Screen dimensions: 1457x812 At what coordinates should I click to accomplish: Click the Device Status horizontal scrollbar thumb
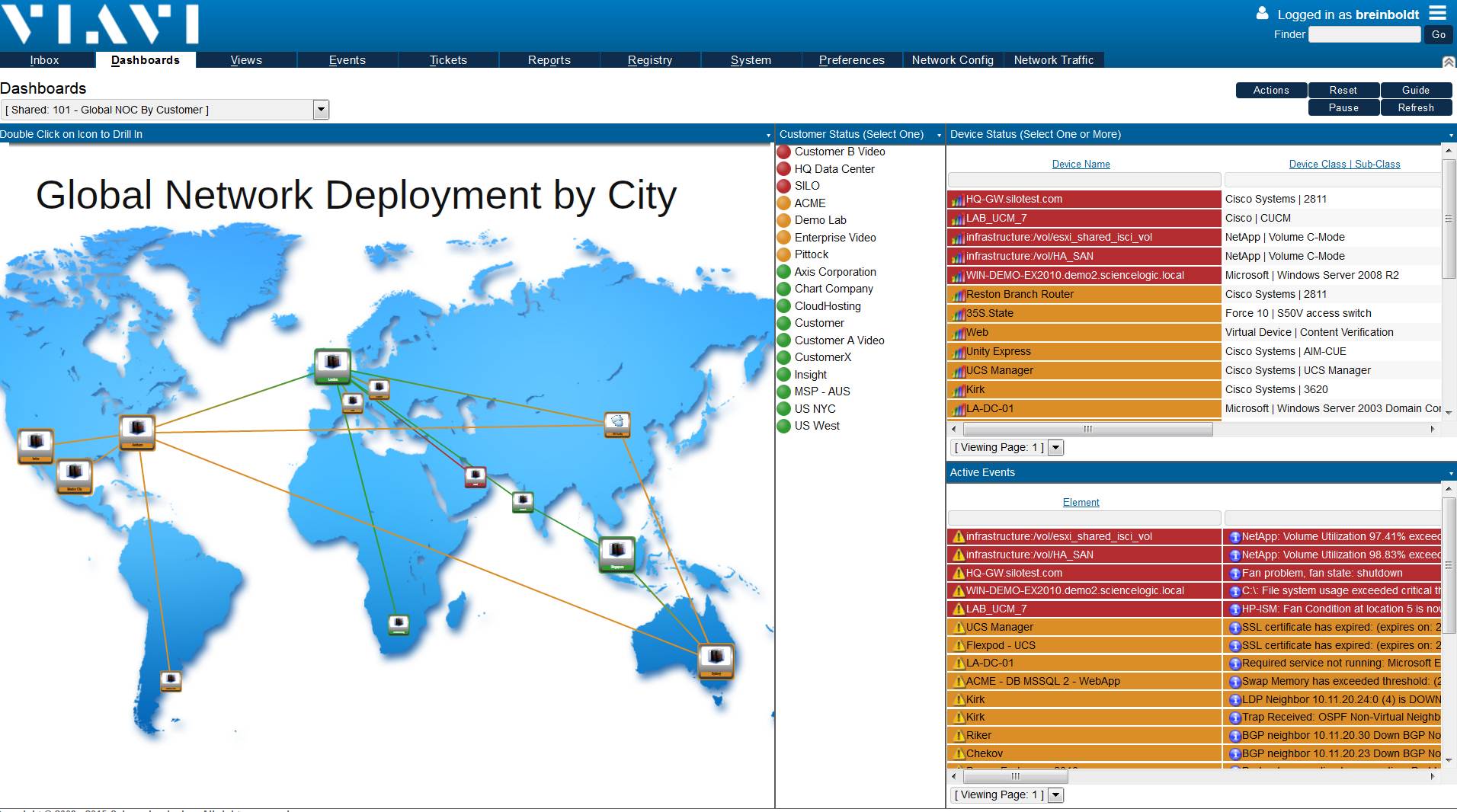coord(1087,430)
